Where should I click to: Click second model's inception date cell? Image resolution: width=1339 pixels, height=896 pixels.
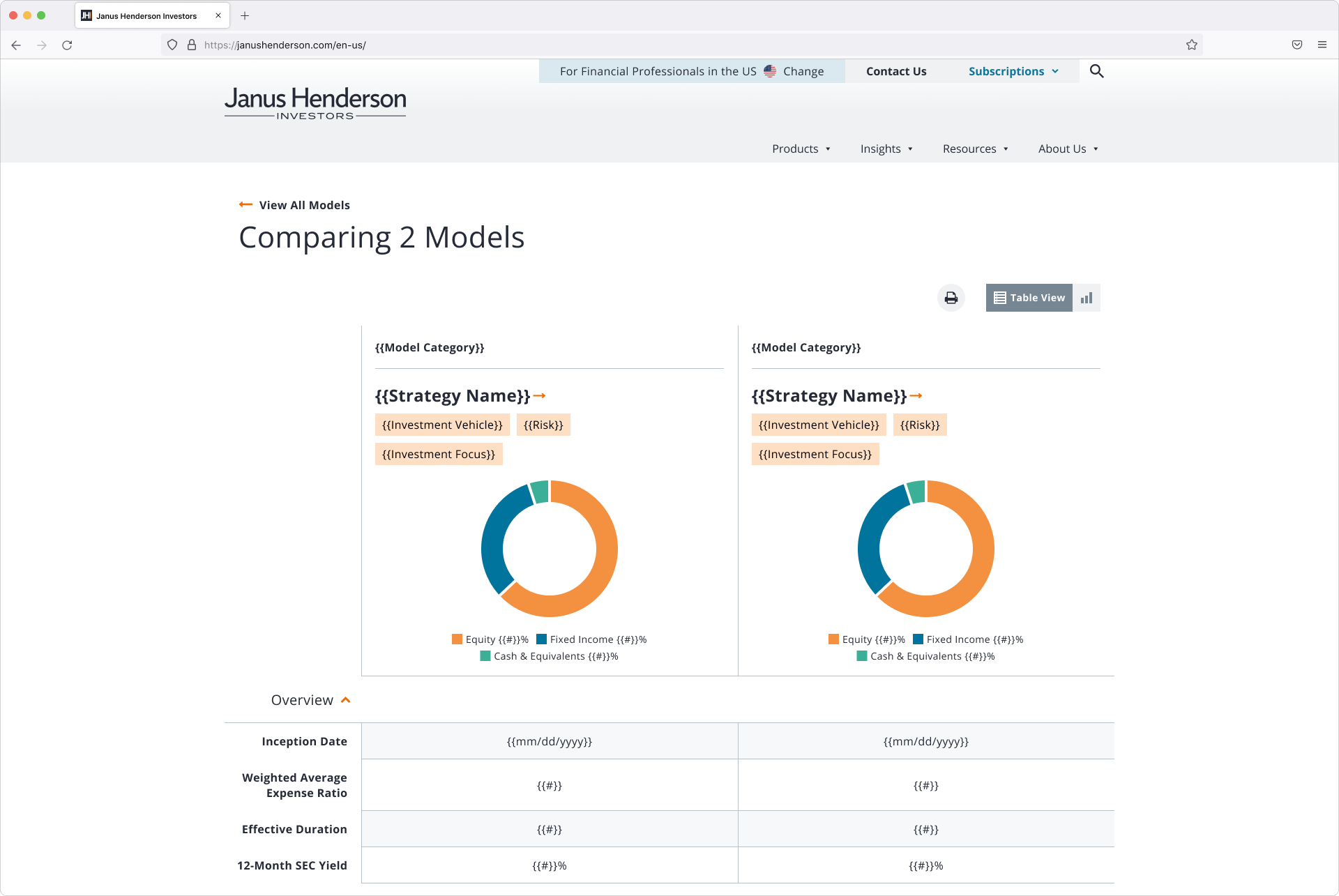926,741
